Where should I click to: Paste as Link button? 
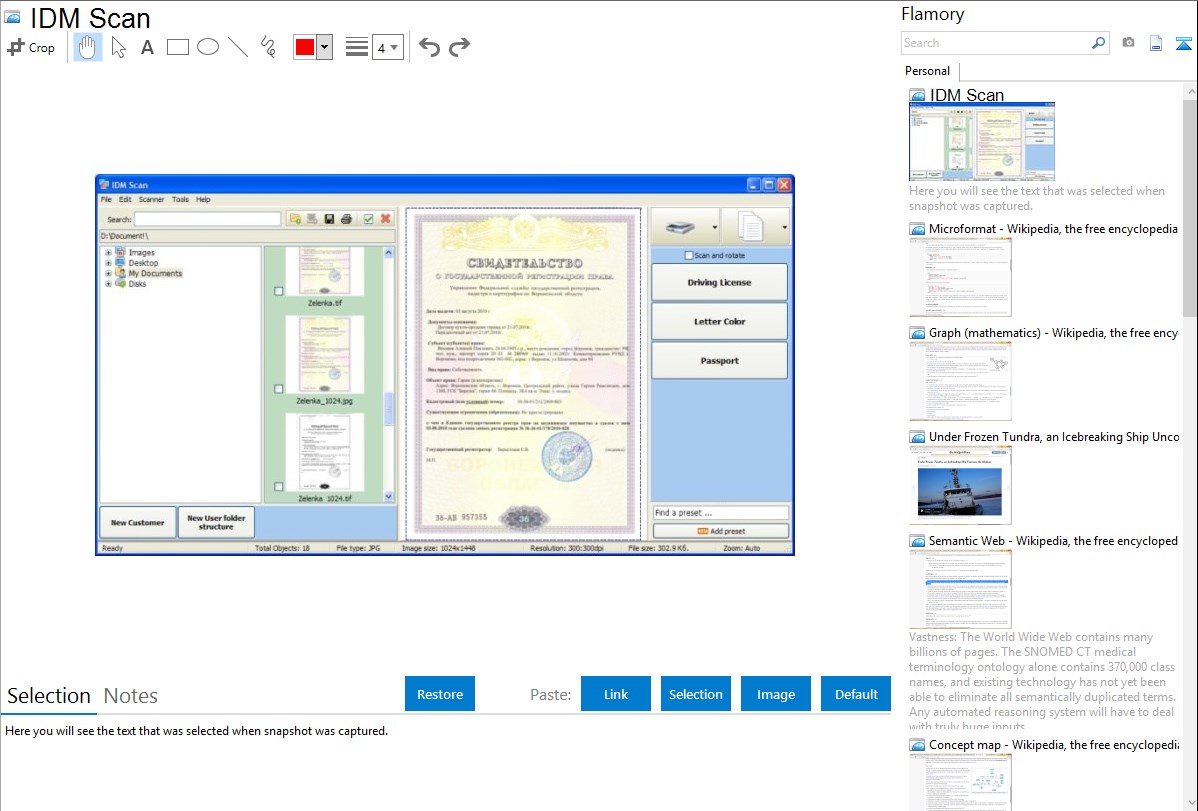pyautogui.click(x=616, y=694)
